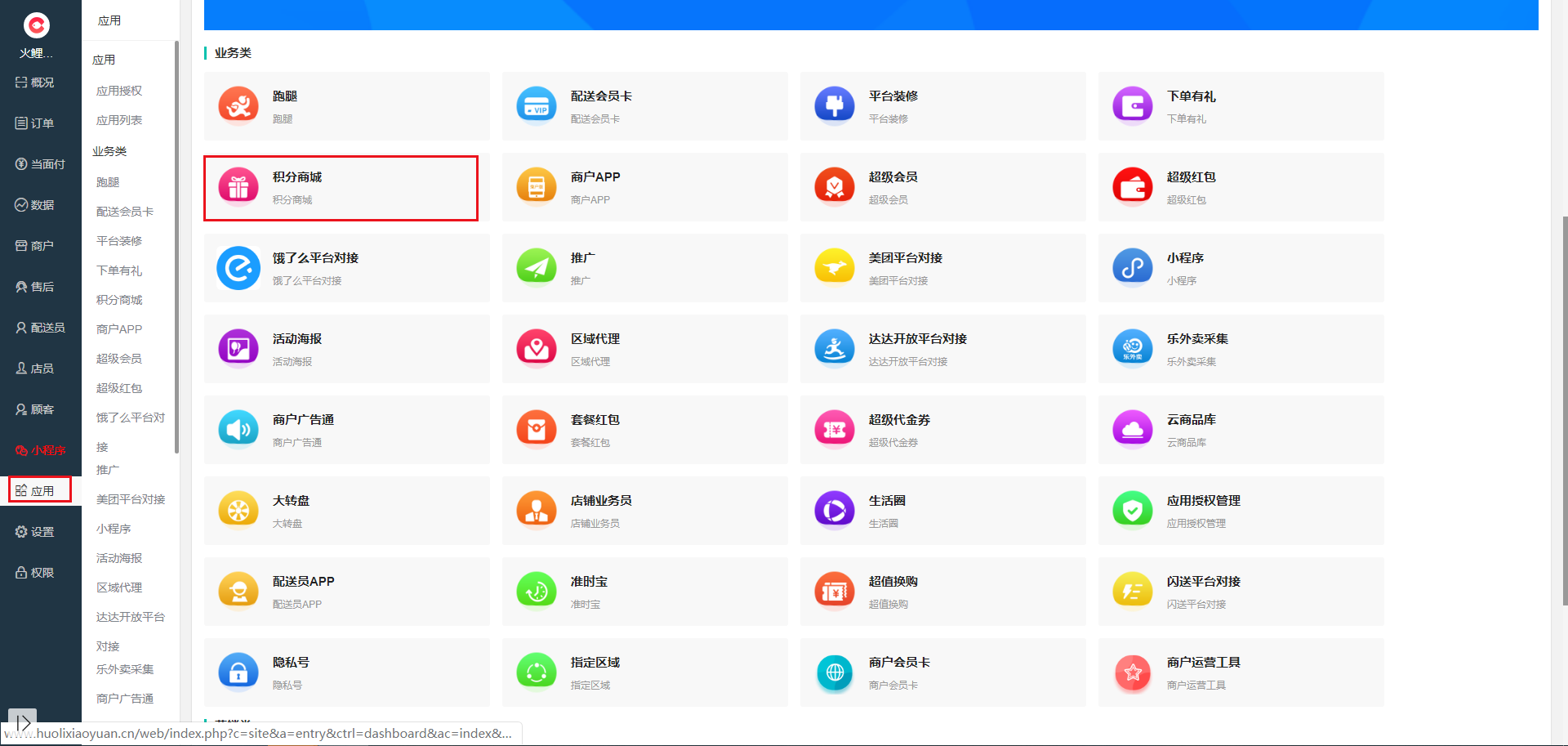Open the 配送会员卡 VIP card icon

coord(537,106)
